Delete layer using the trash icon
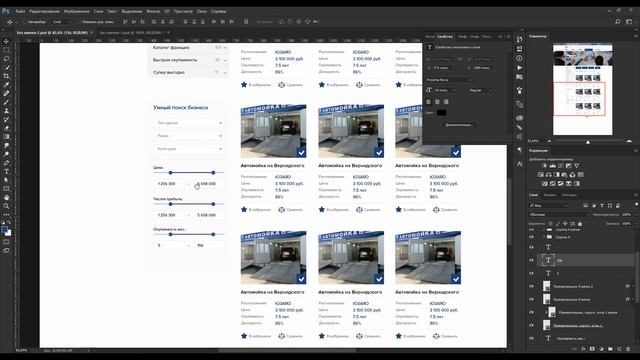 628,349
